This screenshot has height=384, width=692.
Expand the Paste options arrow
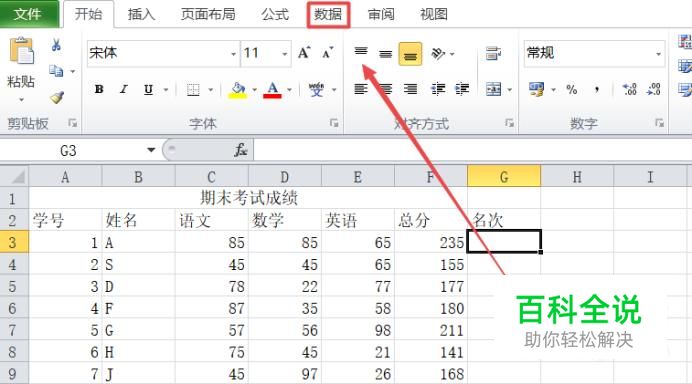pyautogui.click(x=21, y=100)
